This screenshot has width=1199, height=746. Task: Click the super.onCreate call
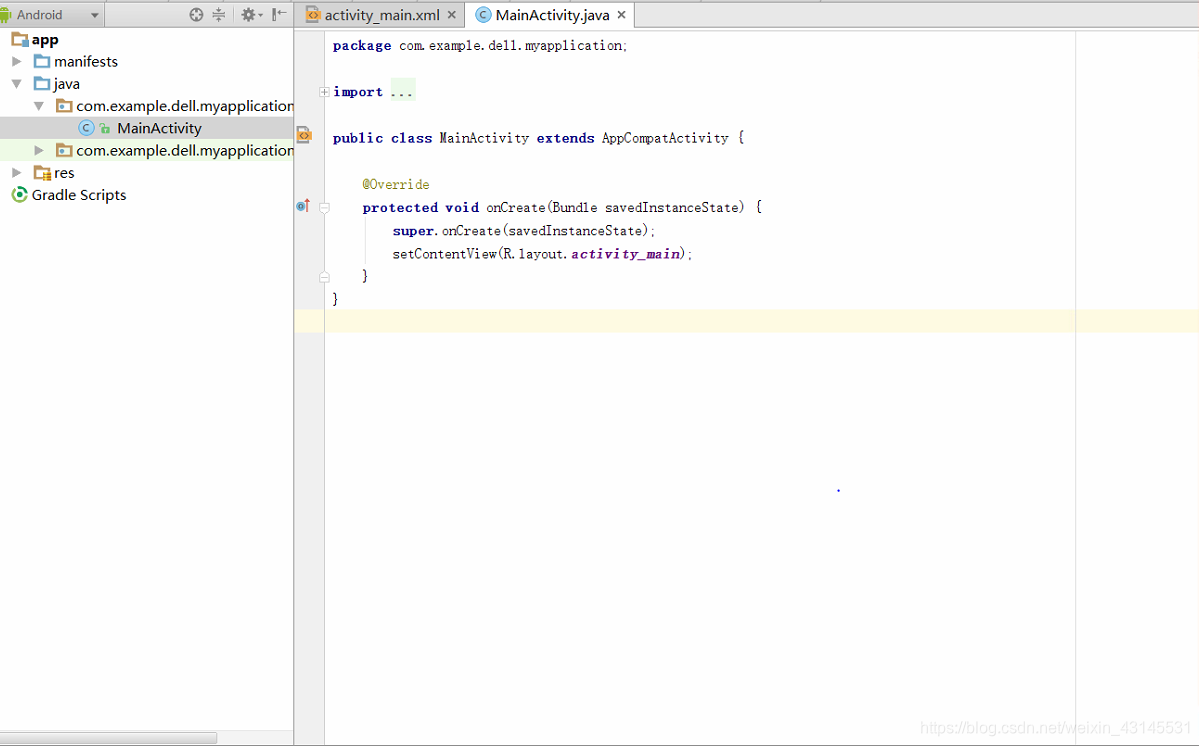pos(524,231)
